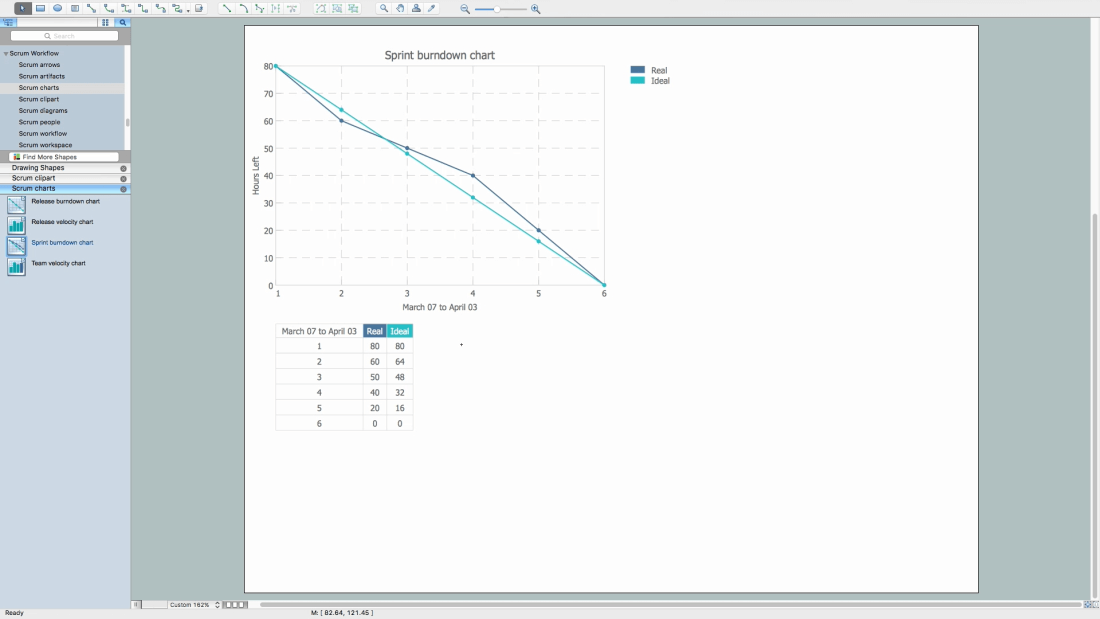The image size is (1100, 619).
Task: Open Scrum arrows library
Action: tap(39, 65)
